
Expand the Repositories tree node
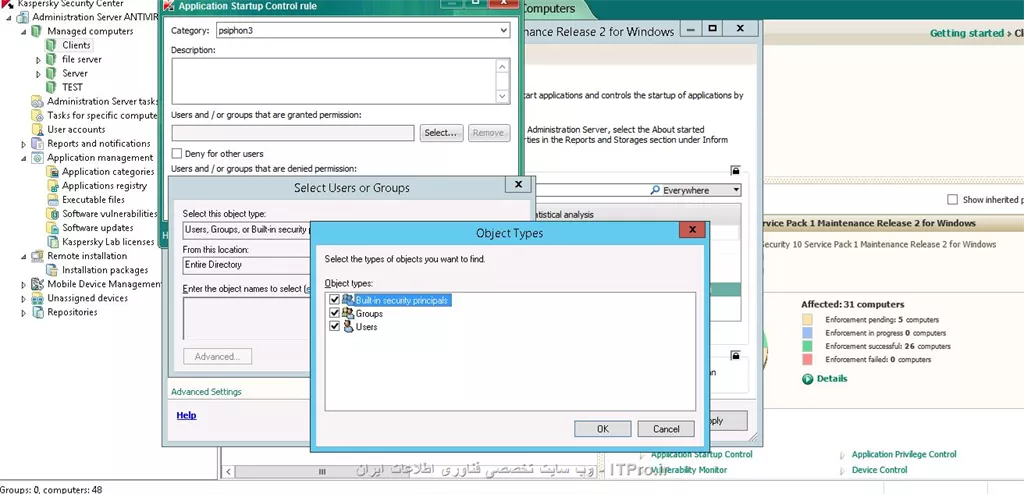pos(24,313)
